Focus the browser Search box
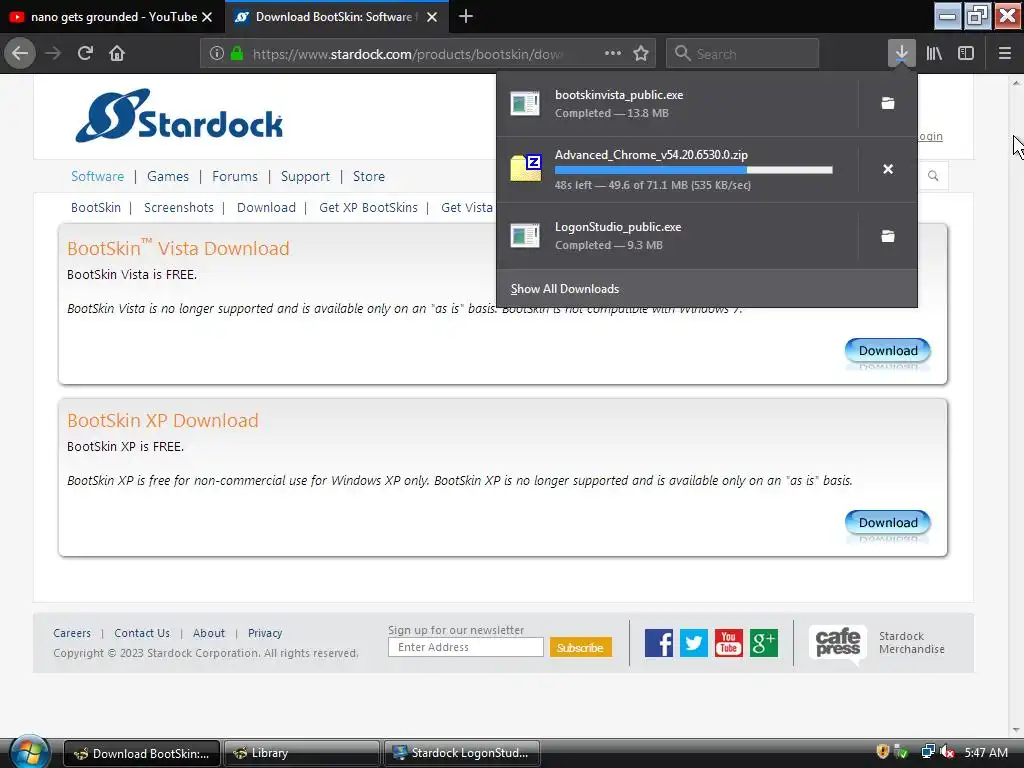Image resolution: width=1024 pixels, height=768 pixels. (x=743, y=54)
